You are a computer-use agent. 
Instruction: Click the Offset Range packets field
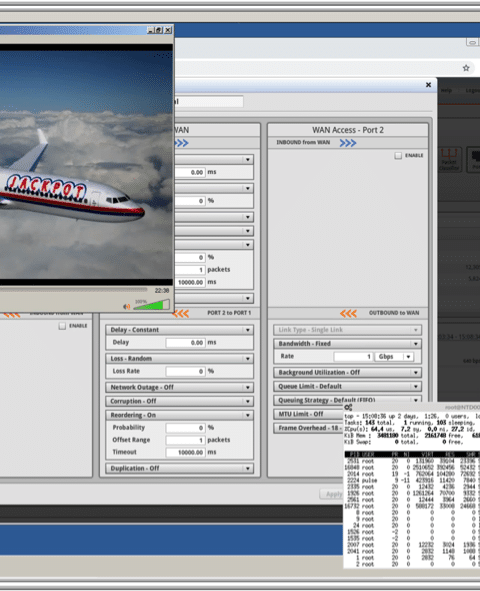tap(185, 440)
